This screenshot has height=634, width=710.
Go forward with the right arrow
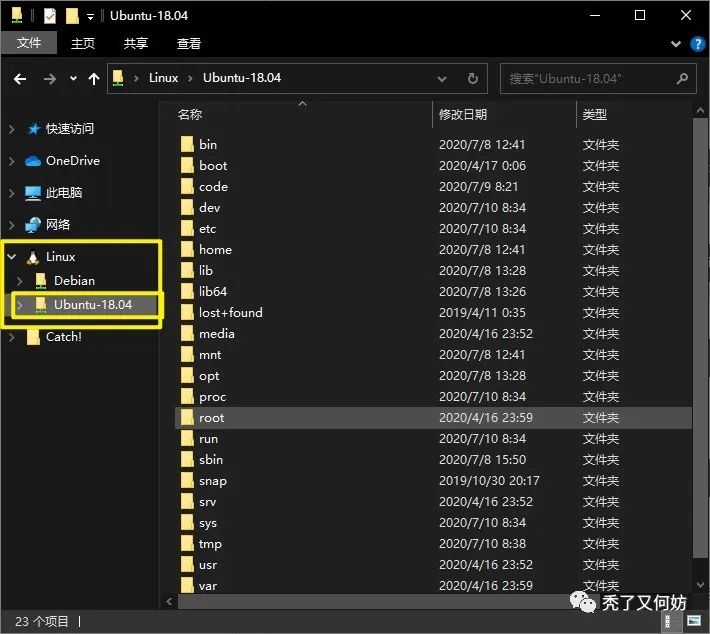pos(50,79)
